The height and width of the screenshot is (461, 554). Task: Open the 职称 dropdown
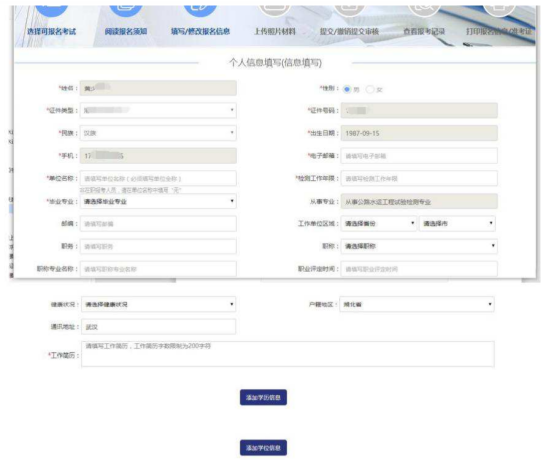pos(419,246)
